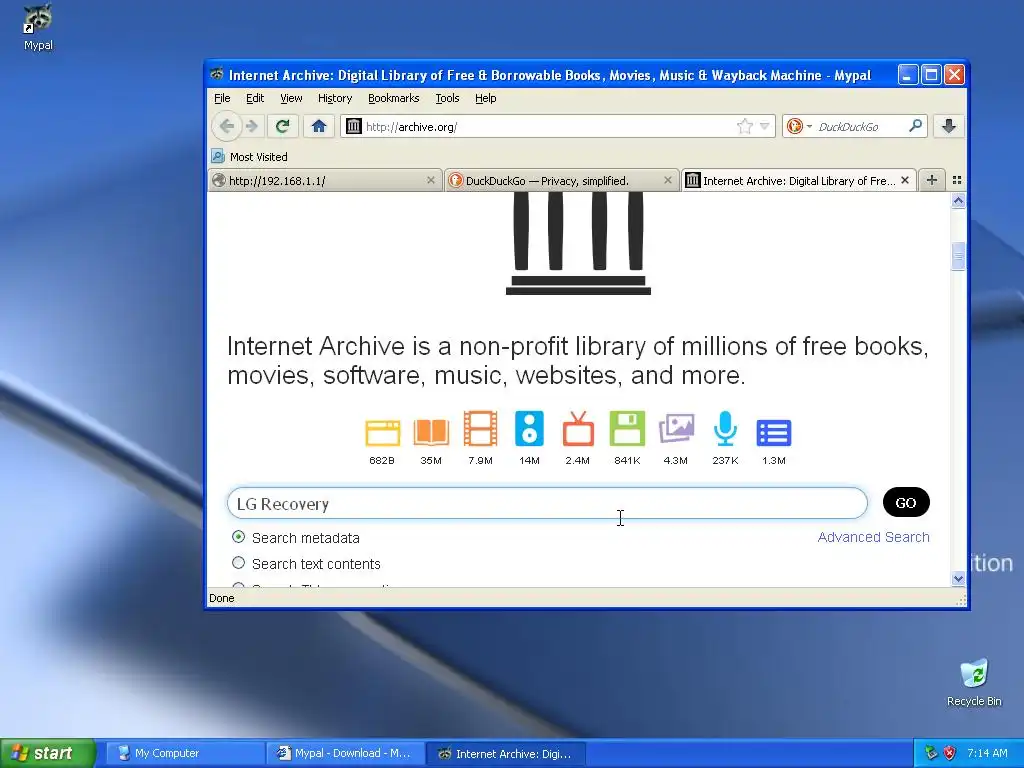
Task: Open the Video film icon (7.9M)
Action: click(x=480, y=429)
